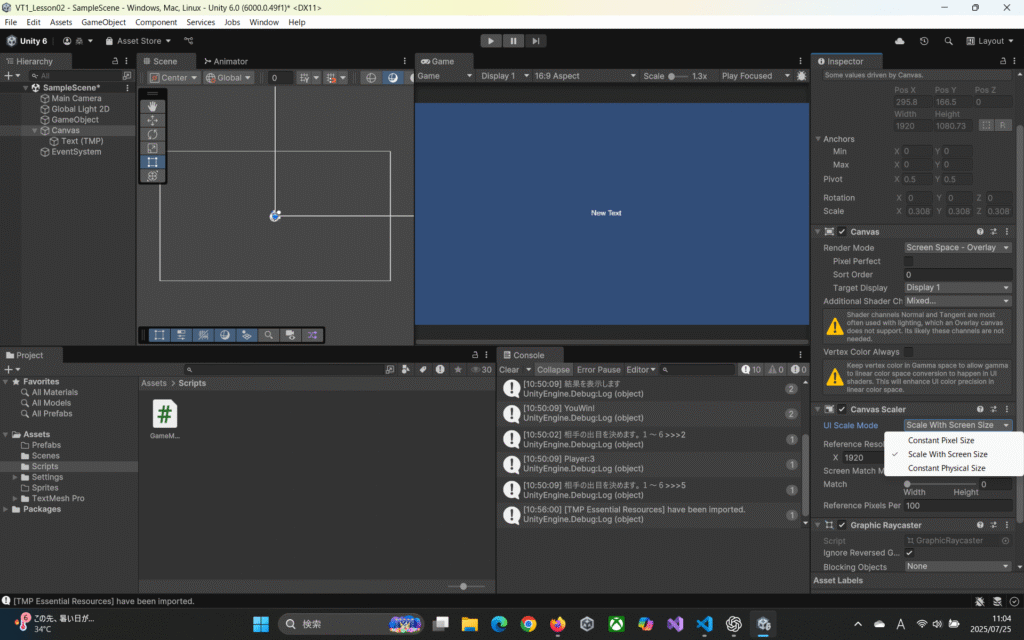This screenshot has width=1024, height=640.
Task: Open Display 1 dropdown in Game view
Action: point(504,76)
